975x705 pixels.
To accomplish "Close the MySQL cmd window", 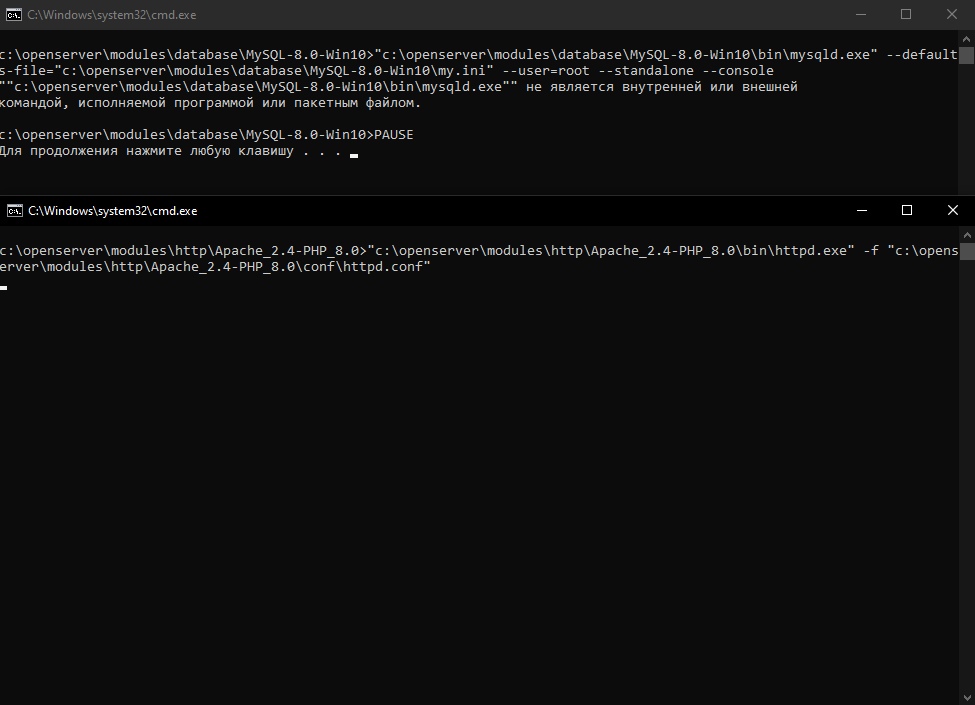I will pyautogui.click(x=952, y=14).
